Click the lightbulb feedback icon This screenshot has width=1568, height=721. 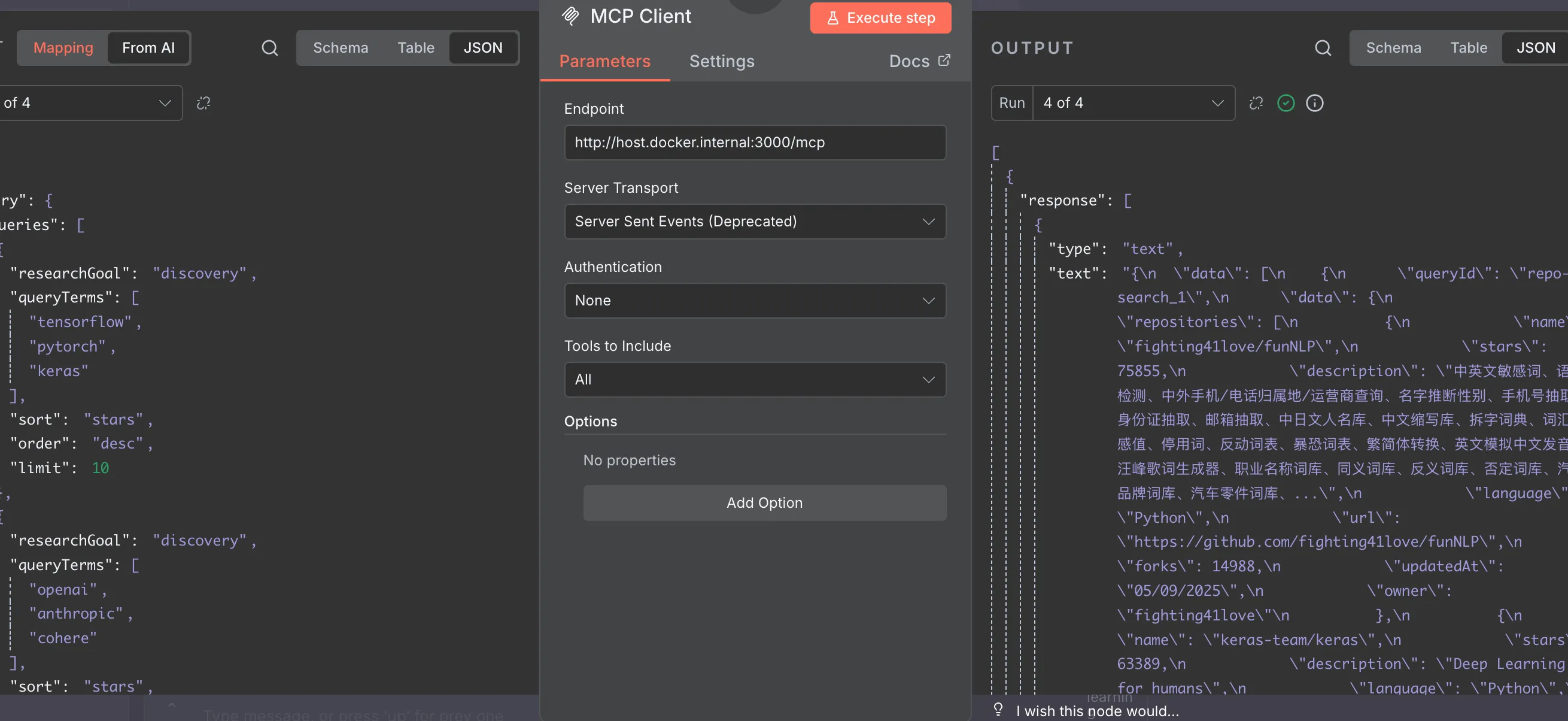(x=998, y=709)
